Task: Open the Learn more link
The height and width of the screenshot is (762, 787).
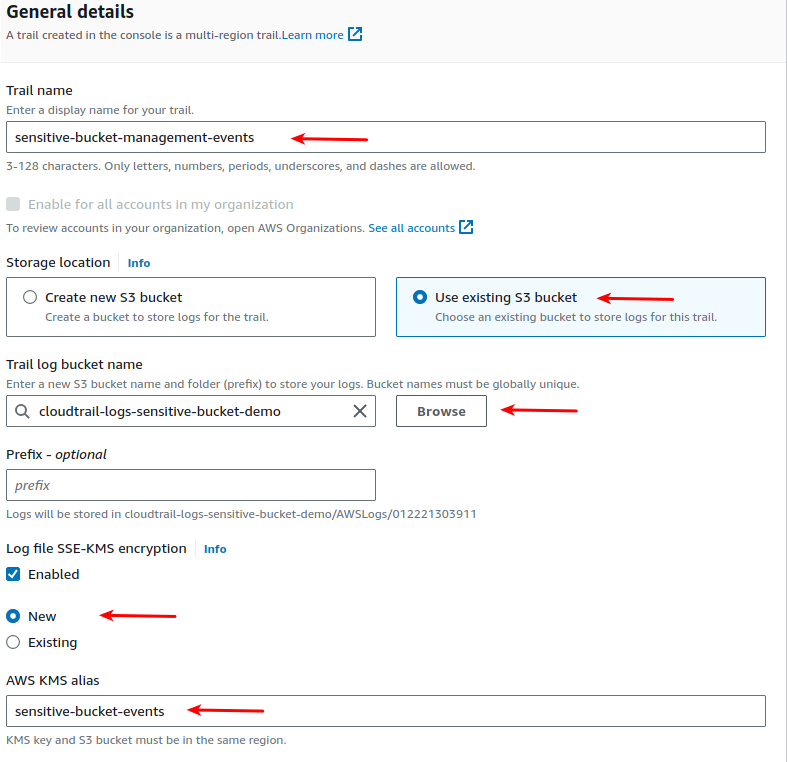Action: pyautogui.click(x=312, y=35)
